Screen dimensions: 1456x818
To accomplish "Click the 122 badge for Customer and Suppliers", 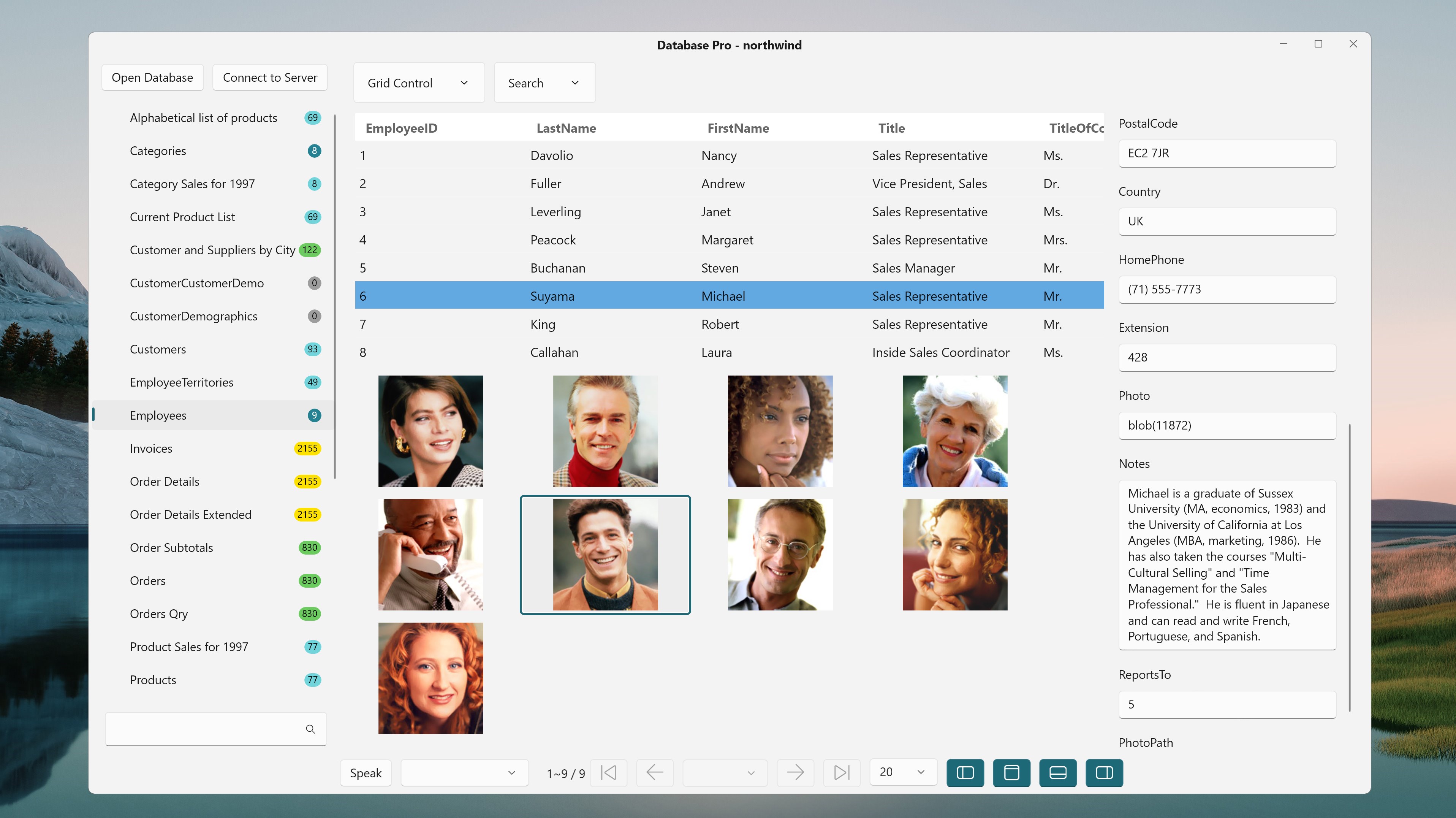I will (x=309, y=250).
